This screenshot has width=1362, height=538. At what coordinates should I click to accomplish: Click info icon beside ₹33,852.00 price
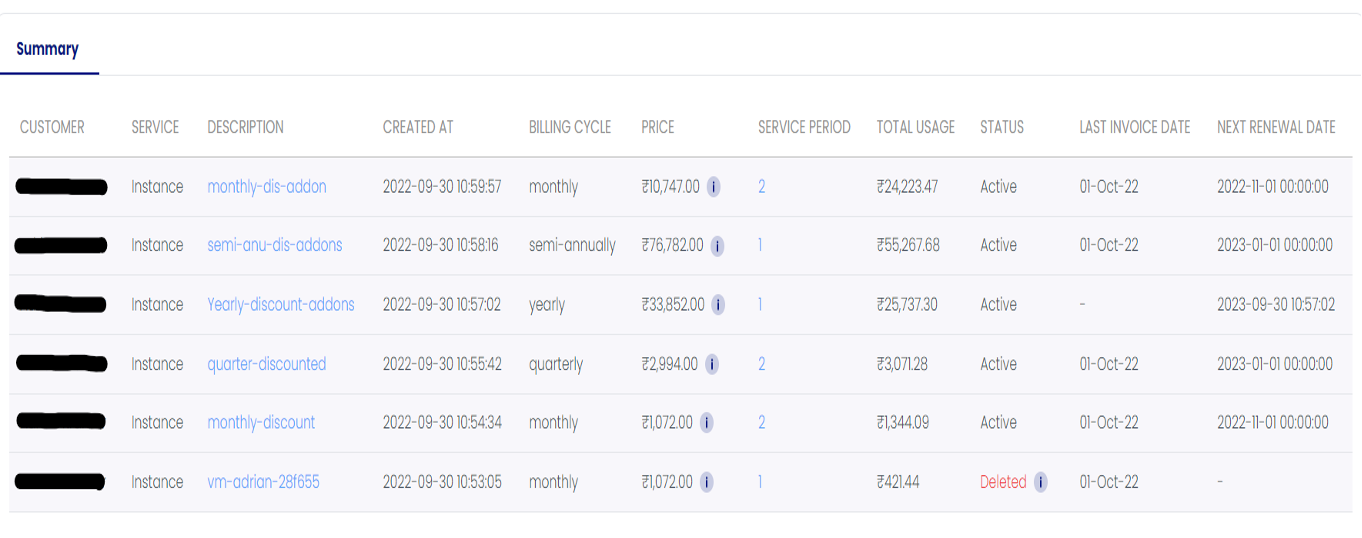[x=718, y=304]
